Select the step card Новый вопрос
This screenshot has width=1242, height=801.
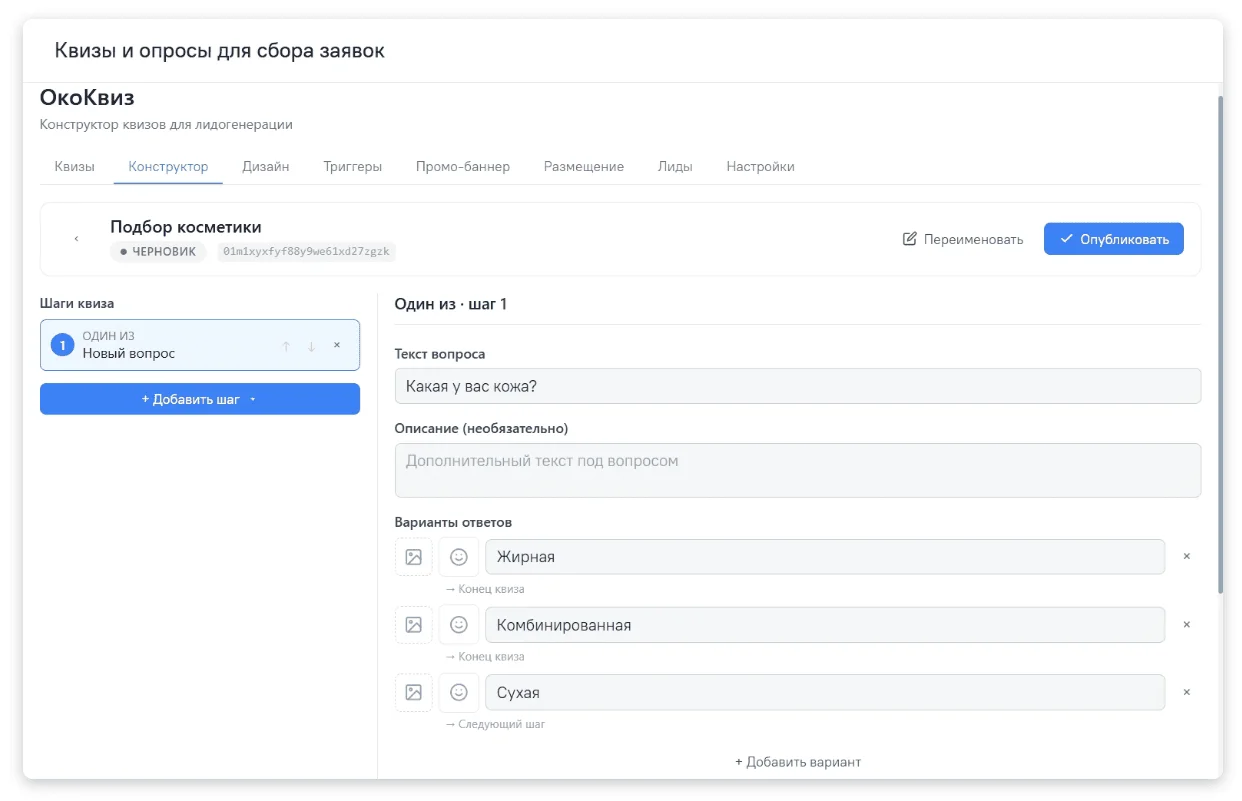point(200,345)
